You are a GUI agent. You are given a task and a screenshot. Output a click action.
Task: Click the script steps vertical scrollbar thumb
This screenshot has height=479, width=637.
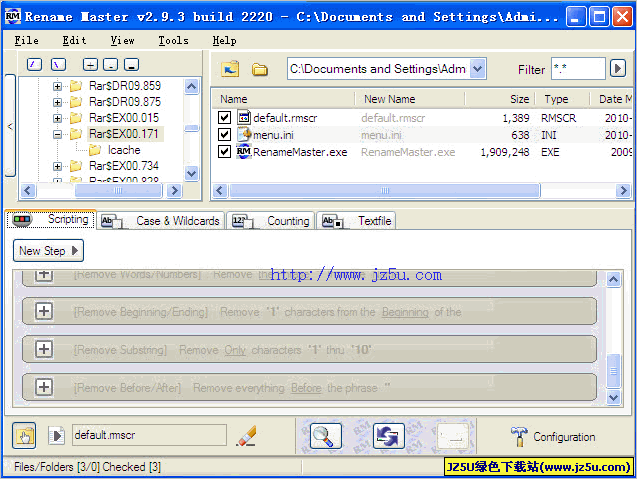click(x=613, y=371)
